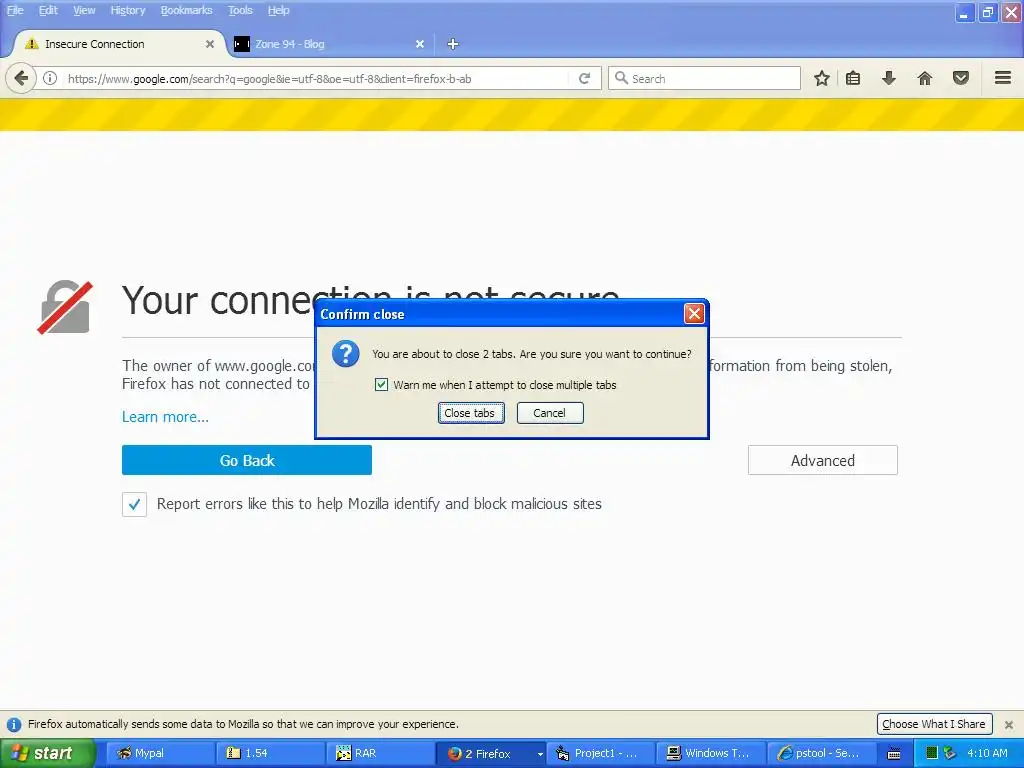The image size is (1024, 768).
Task: Close the Insecure Connection tab
Action: tap(210, 44)
